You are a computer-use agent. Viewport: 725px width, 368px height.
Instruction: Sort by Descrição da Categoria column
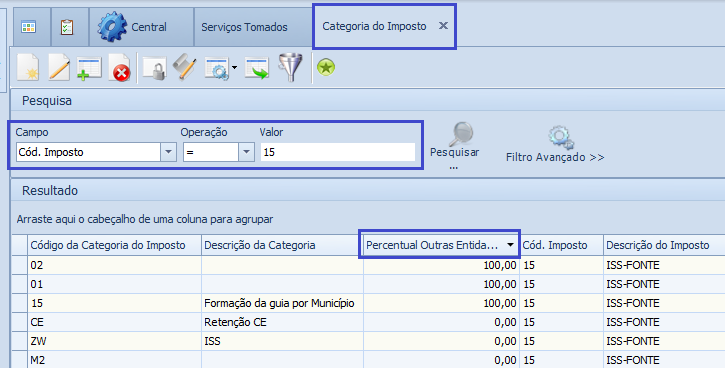pyautogui.click(x=282, y=245)
